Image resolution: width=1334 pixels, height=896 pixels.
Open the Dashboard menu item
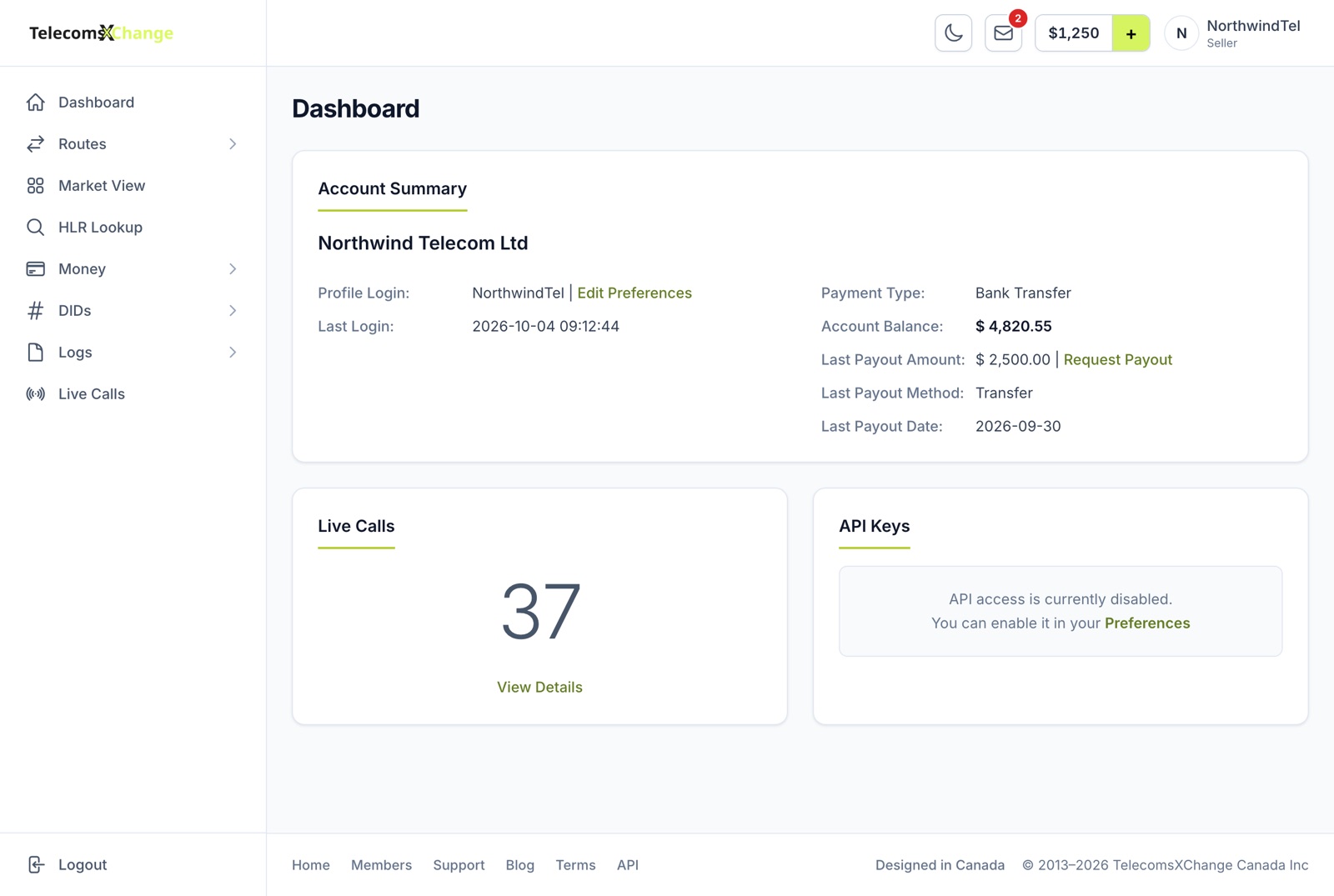click(133, 103)
